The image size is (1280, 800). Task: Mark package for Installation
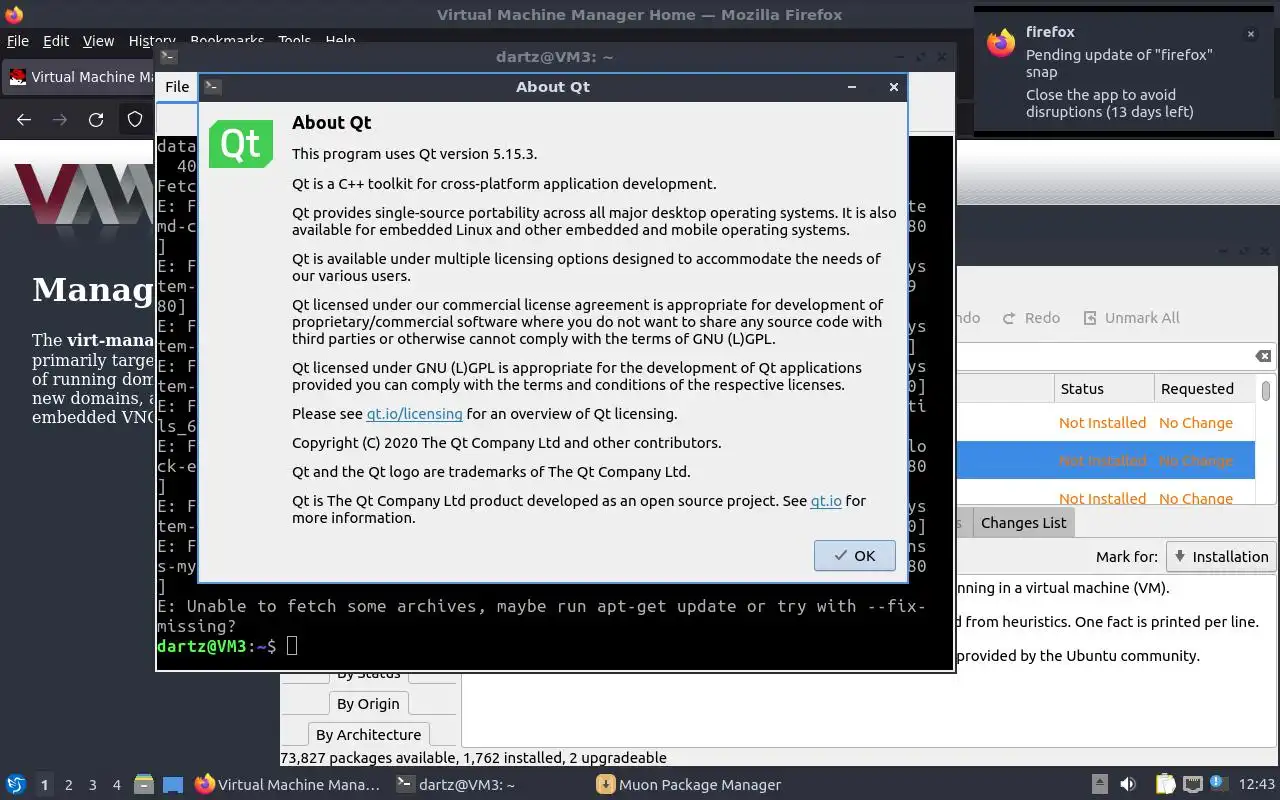[1220, 557]
